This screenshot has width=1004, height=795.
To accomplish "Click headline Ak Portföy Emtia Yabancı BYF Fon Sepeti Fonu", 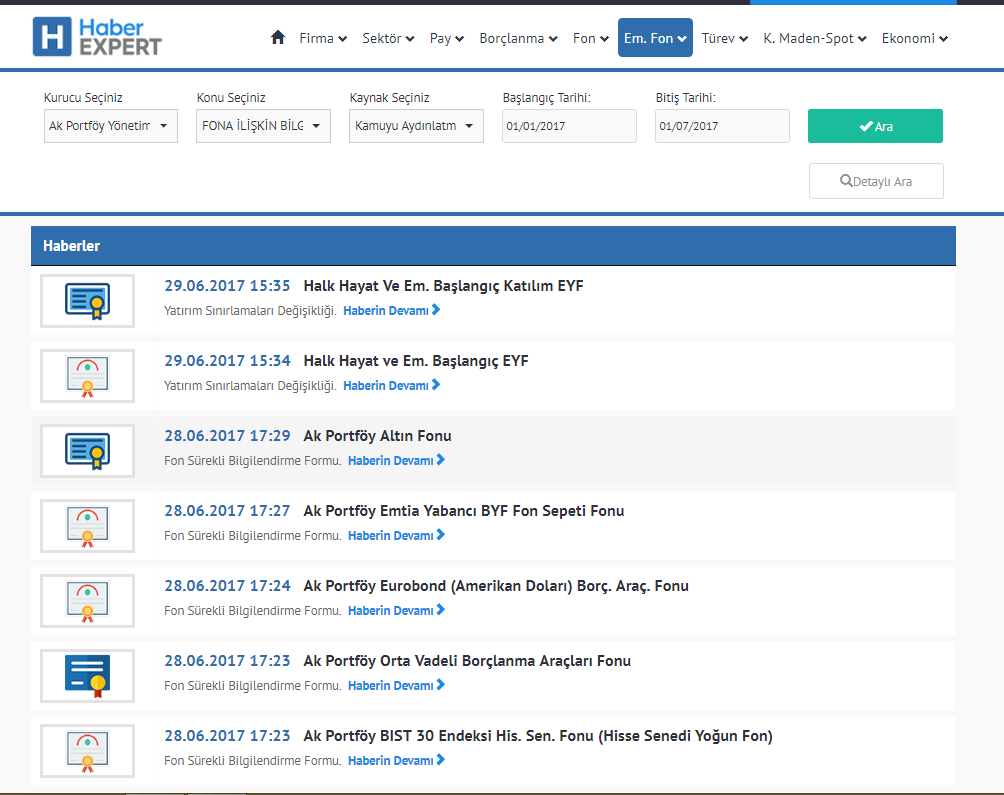I will pyautogui.click(x=464, y=511).
